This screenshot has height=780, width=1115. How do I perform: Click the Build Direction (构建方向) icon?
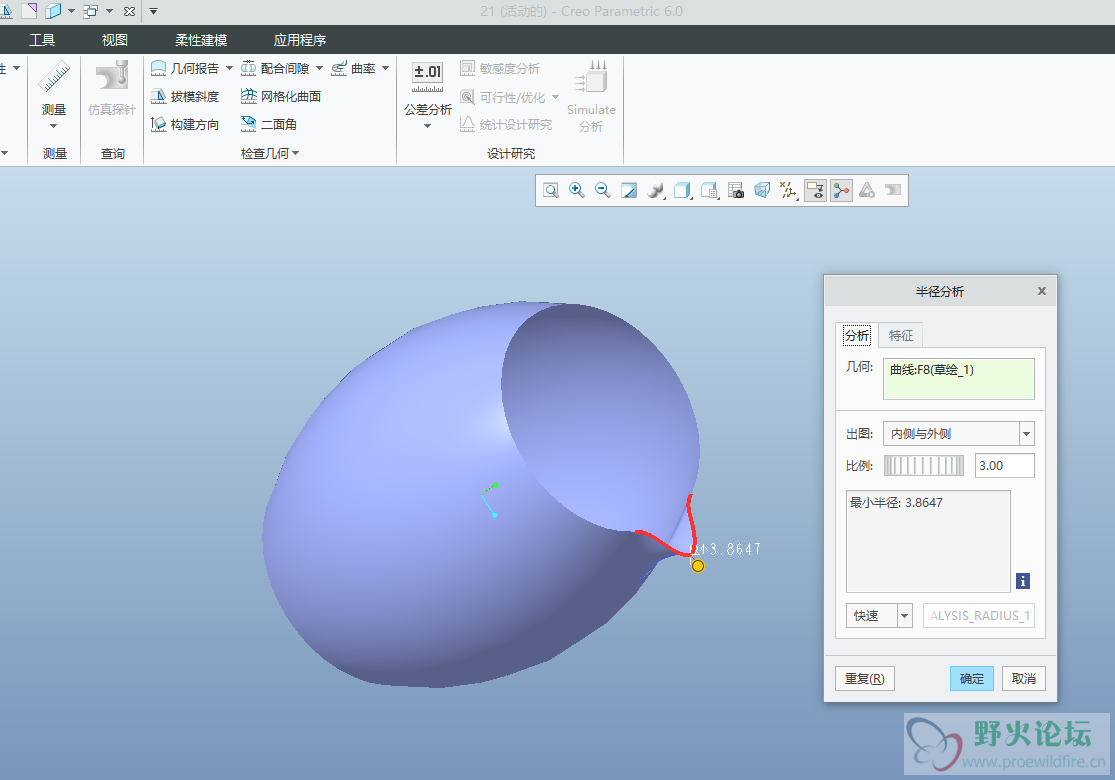[159, 124]
